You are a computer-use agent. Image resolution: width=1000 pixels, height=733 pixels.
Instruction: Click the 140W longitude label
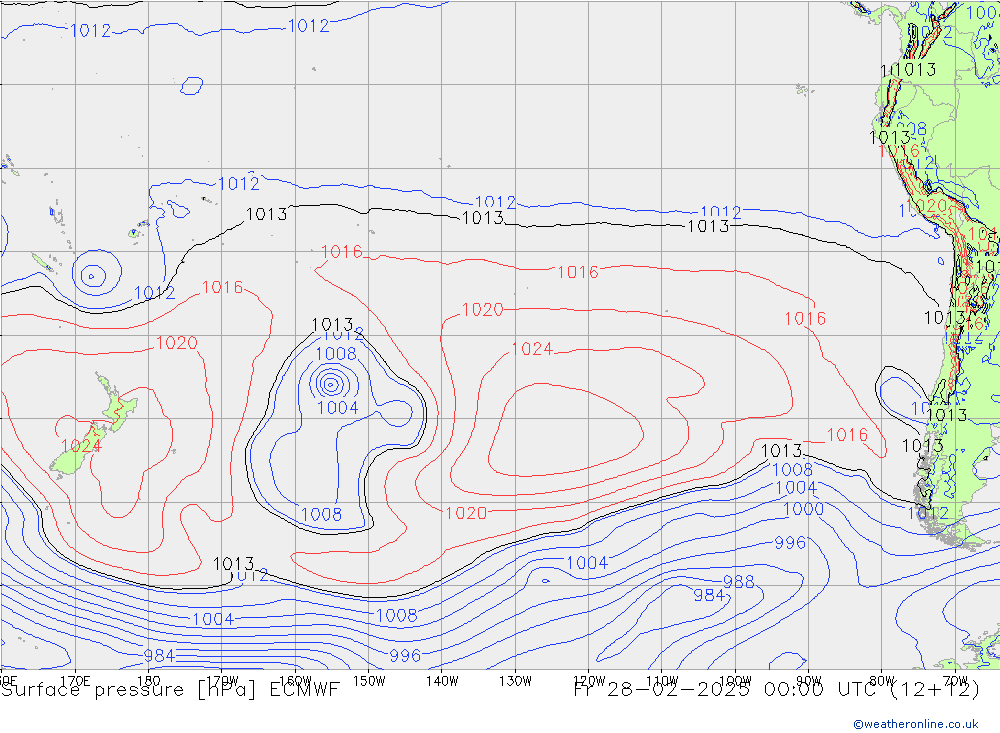coord(442,681)
